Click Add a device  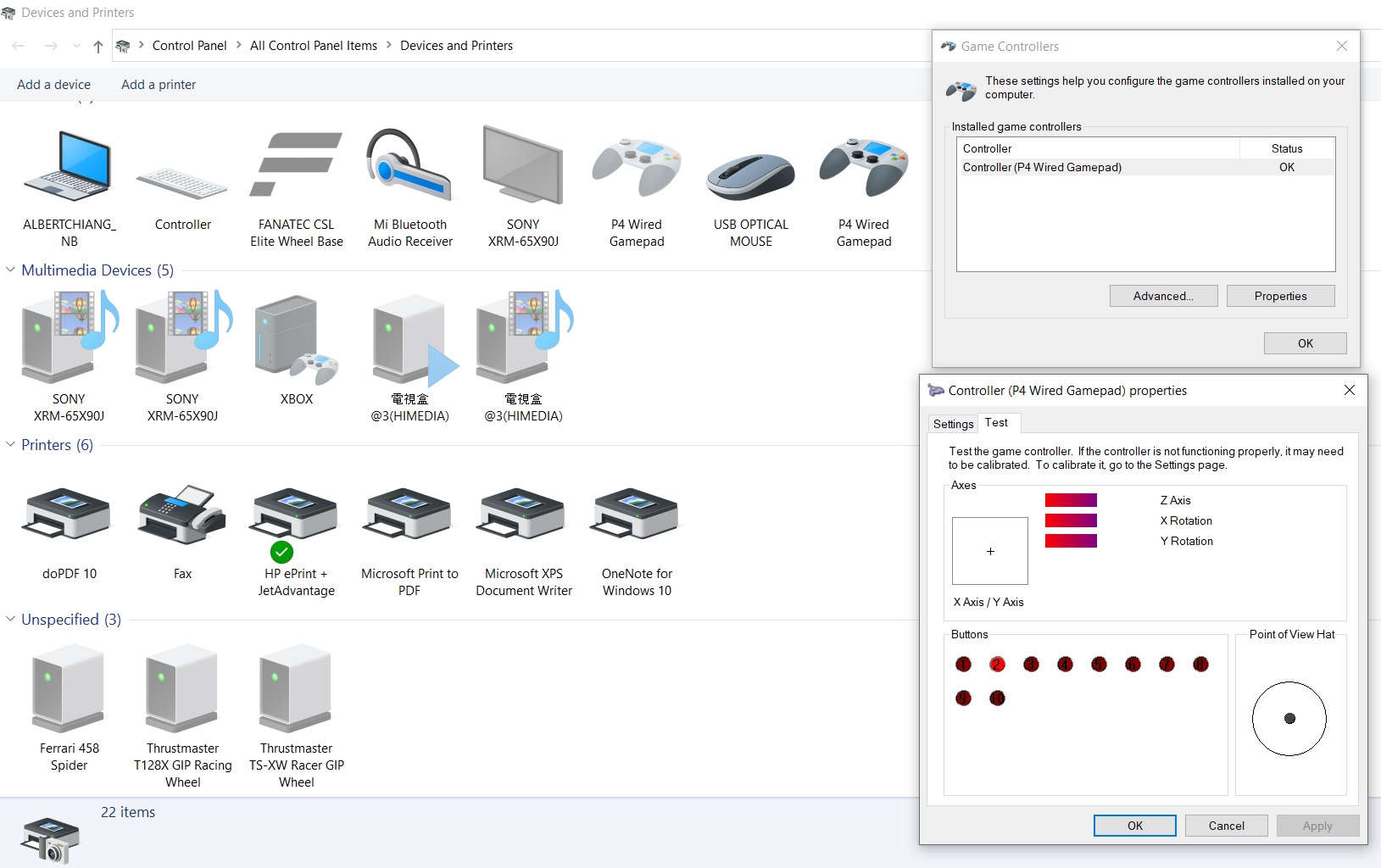pos(53,85)
